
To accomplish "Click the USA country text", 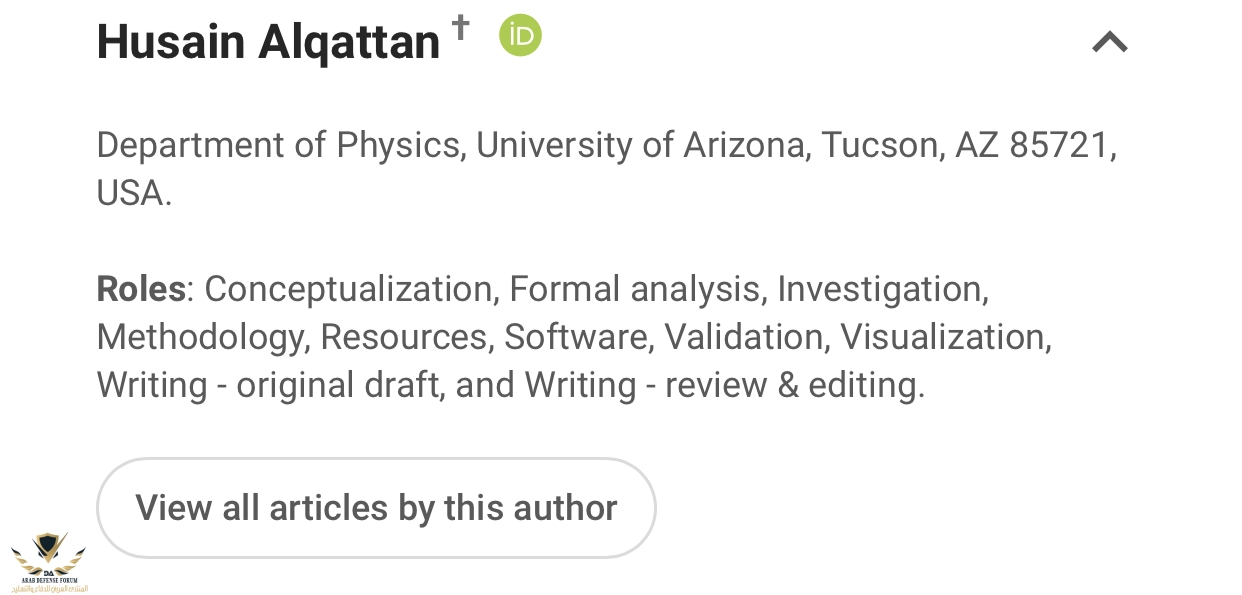I will point(133,194).
